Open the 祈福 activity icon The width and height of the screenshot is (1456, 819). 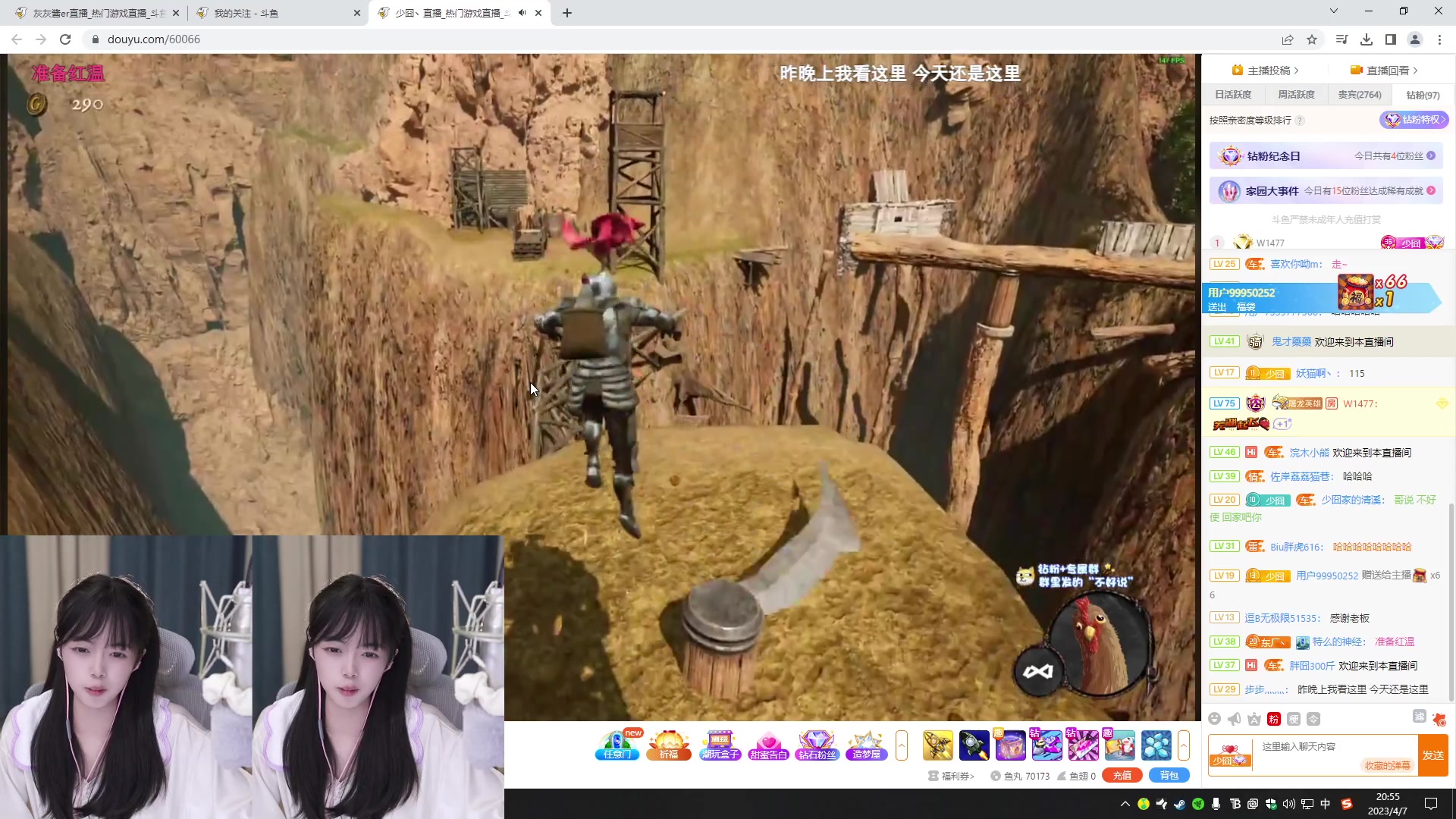668,745
